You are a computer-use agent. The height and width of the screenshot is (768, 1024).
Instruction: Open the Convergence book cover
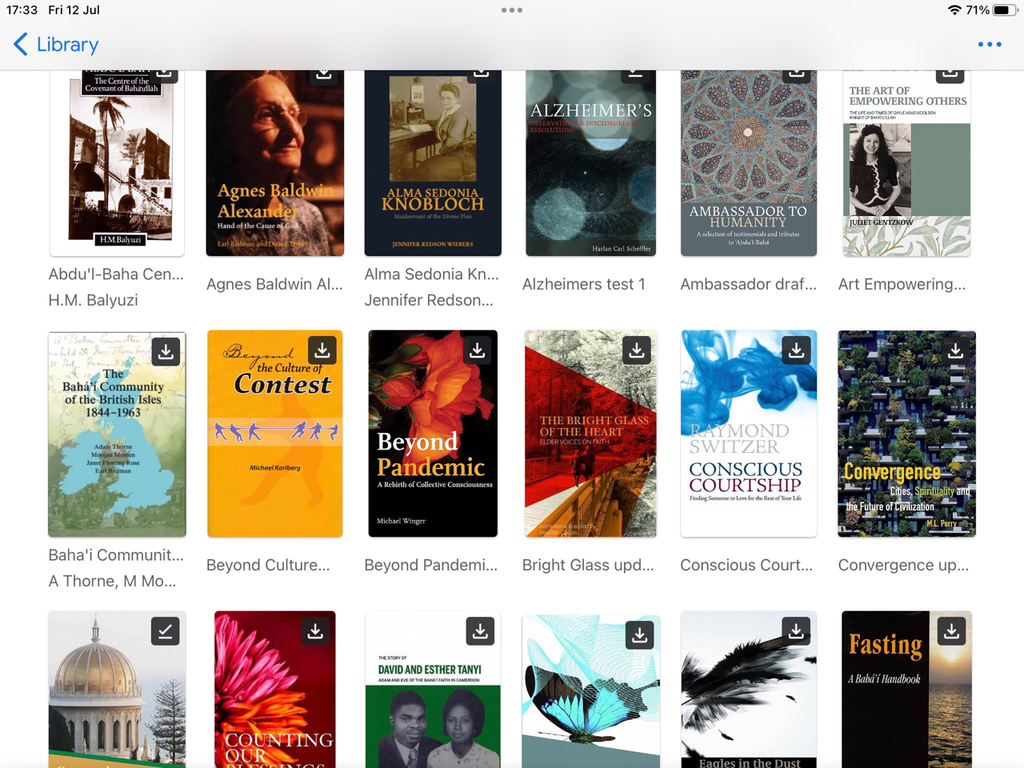906,434
